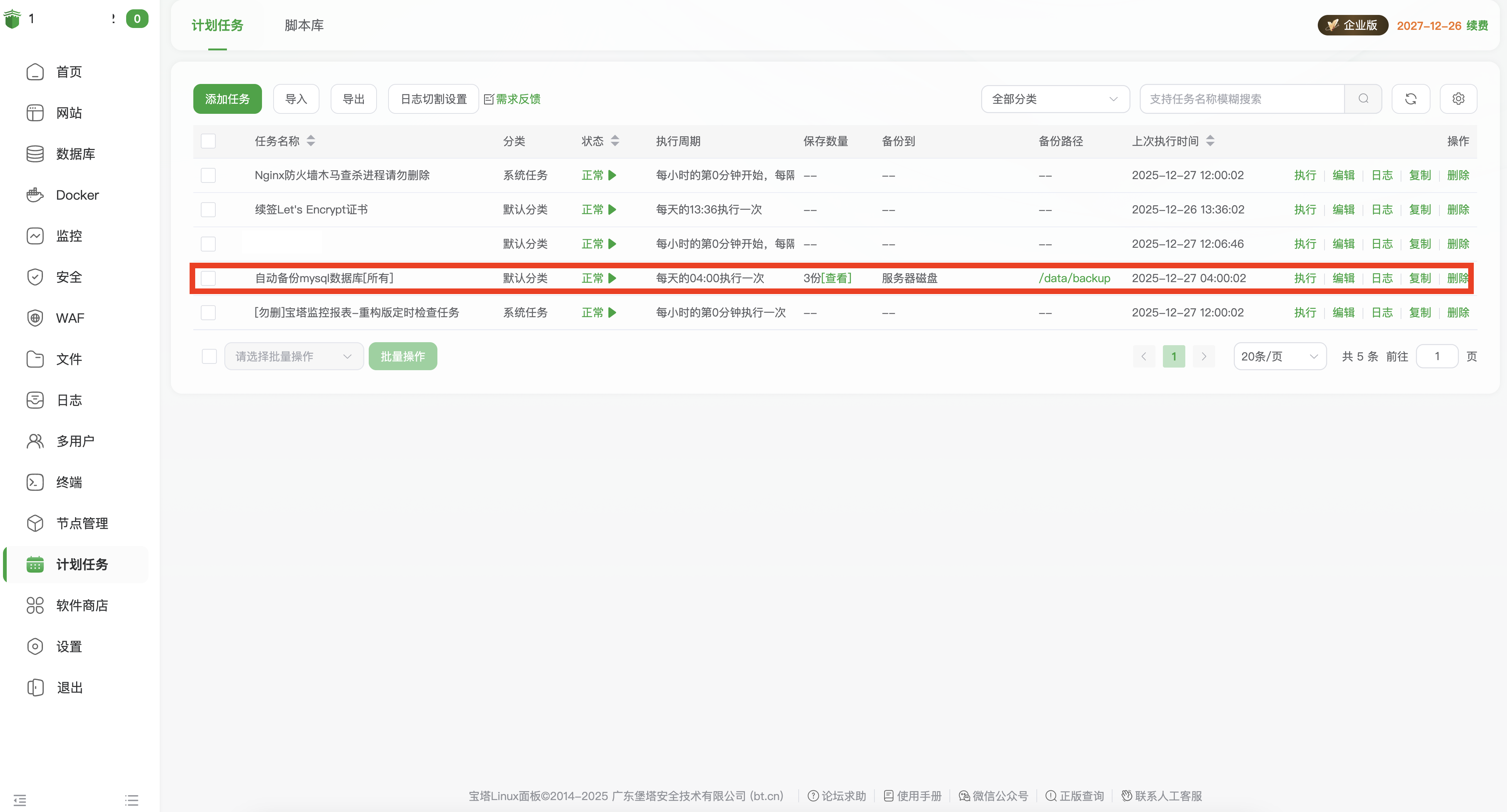Check the 自动备份mysql数据库 task checkbox
Image resolution: width=1507 pixels, height=812 pixels.
208,278
